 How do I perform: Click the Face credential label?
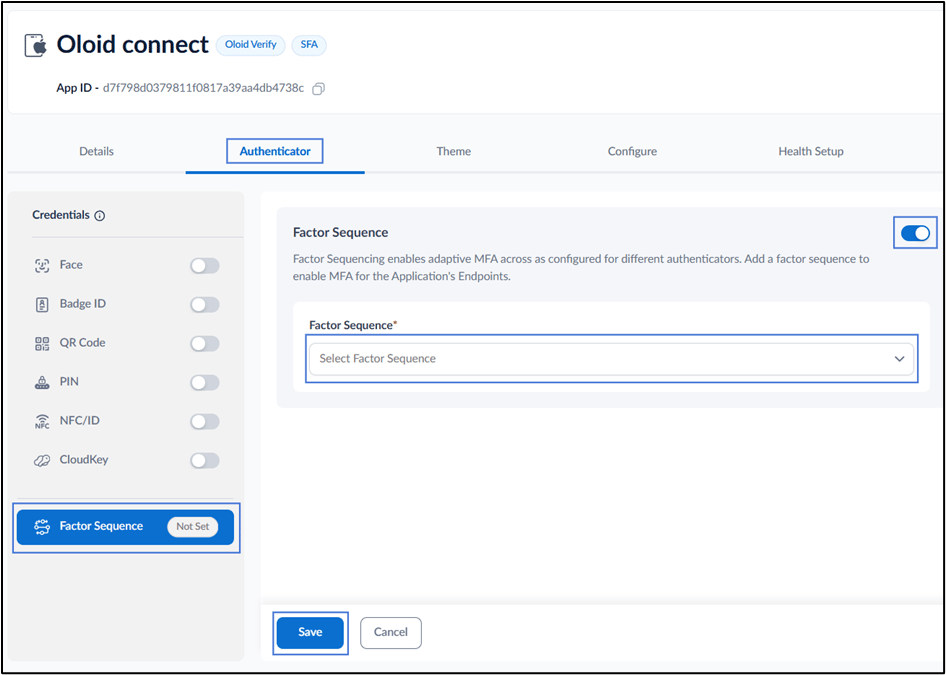coord(71,265)
